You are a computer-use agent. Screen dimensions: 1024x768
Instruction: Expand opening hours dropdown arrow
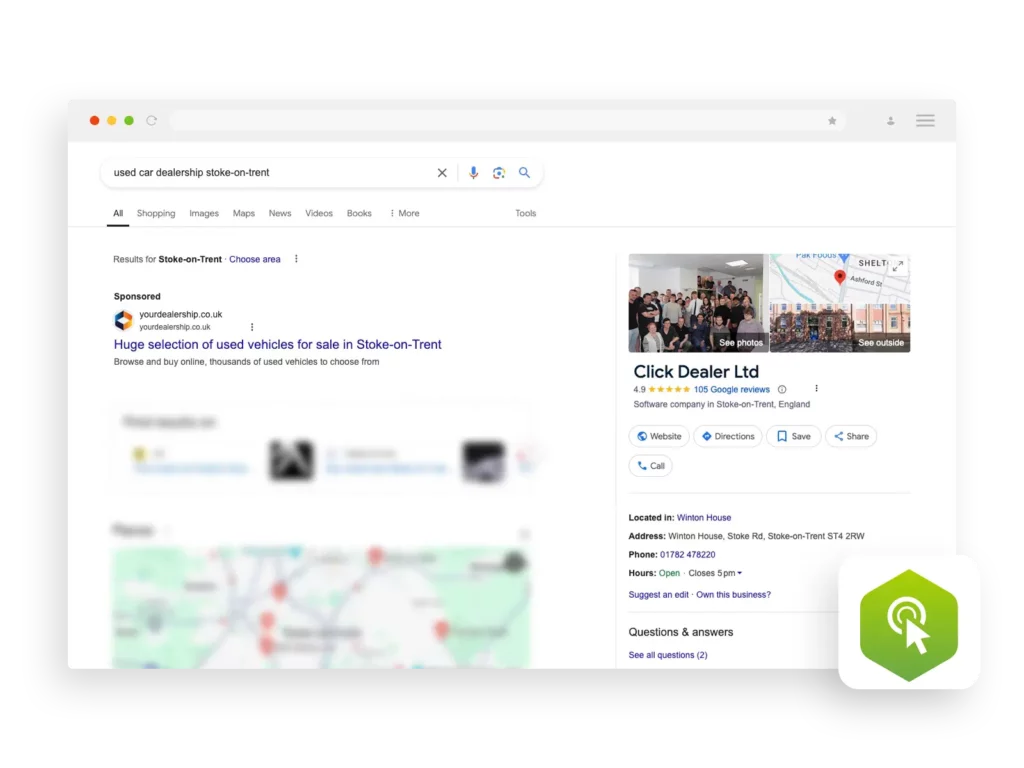point(739,573)
